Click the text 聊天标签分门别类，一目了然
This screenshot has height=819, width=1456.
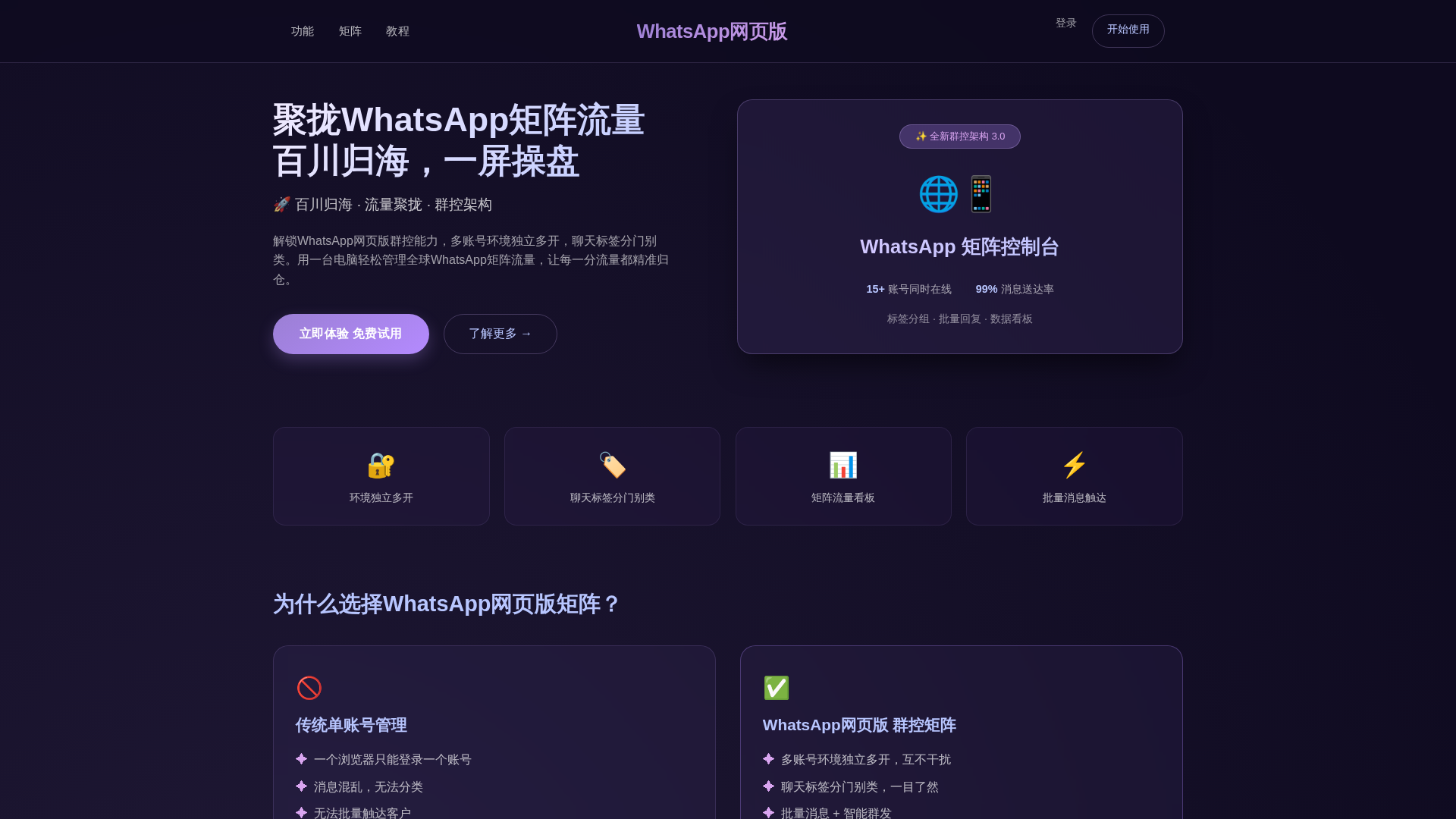(x=859, y=787)
